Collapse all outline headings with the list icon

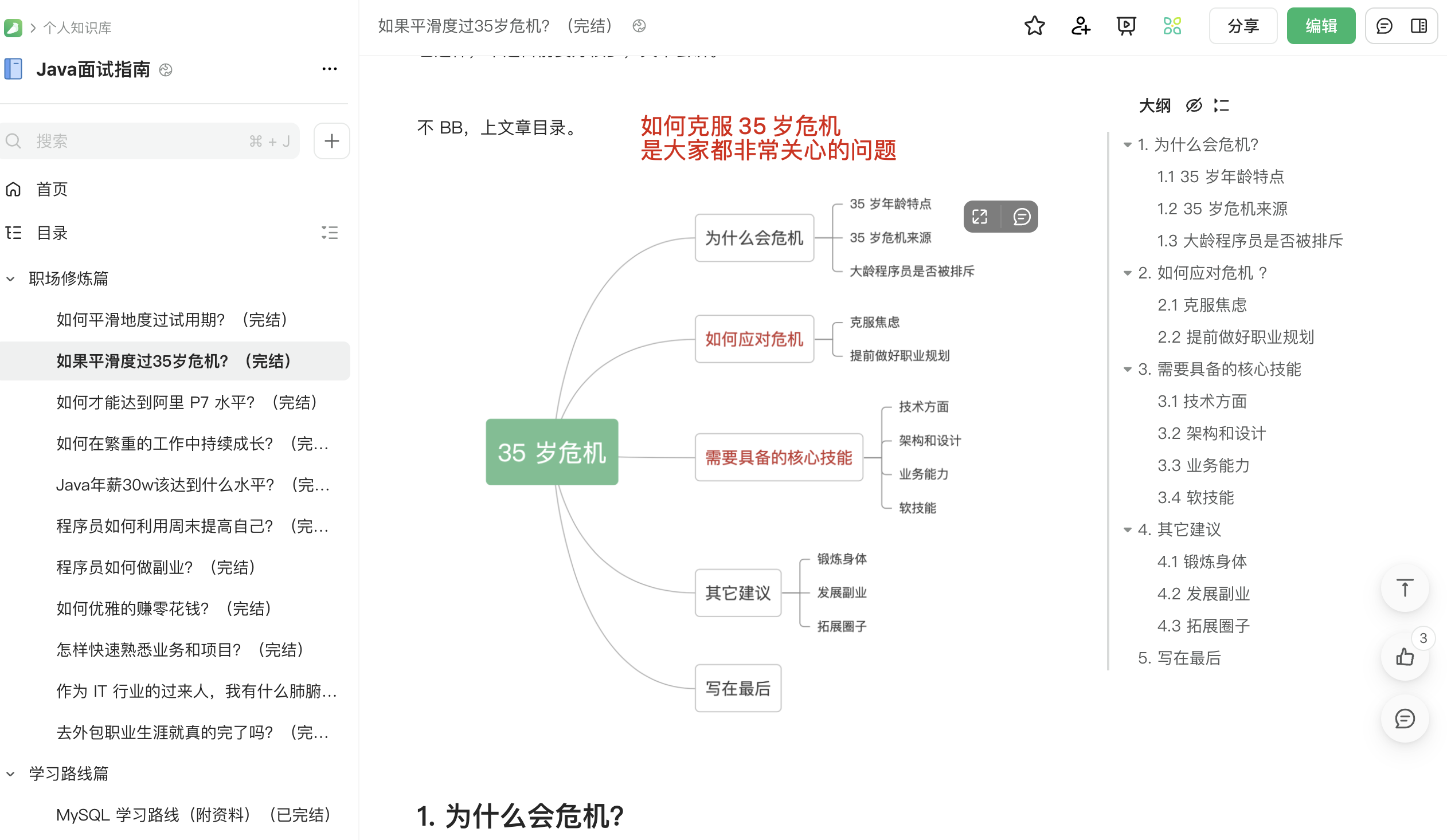(x=1222, y=105)
